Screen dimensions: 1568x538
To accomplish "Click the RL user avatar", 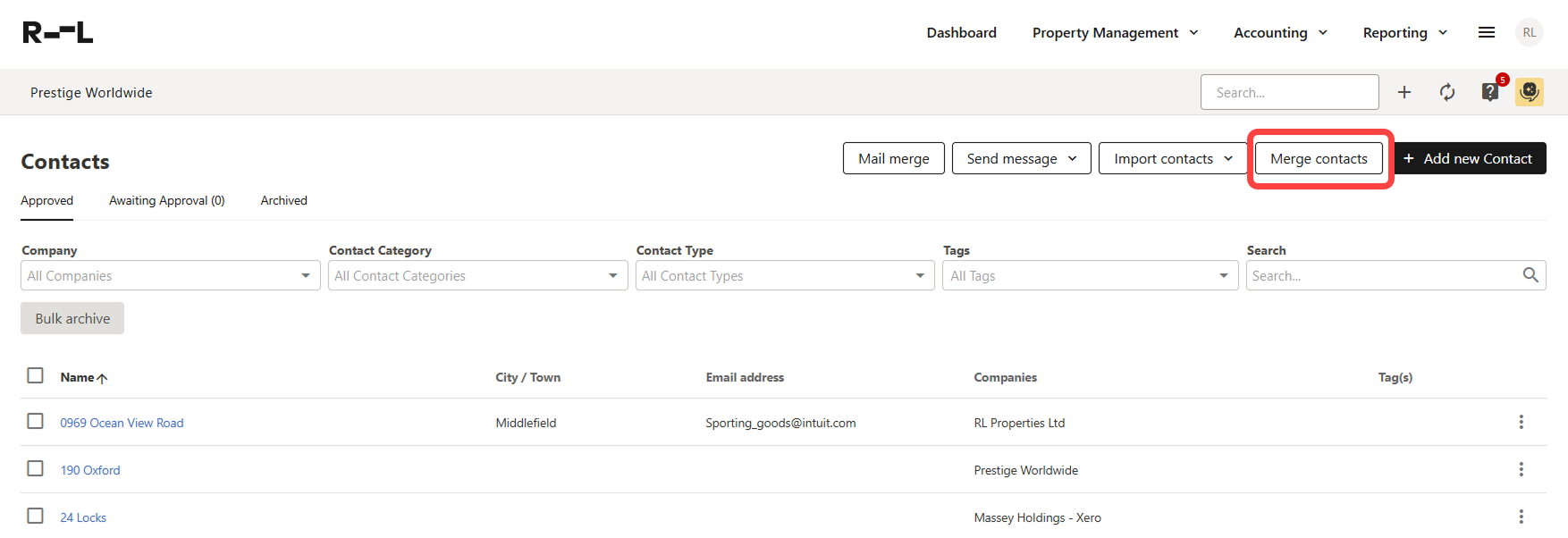I will tap(1530, 32).
